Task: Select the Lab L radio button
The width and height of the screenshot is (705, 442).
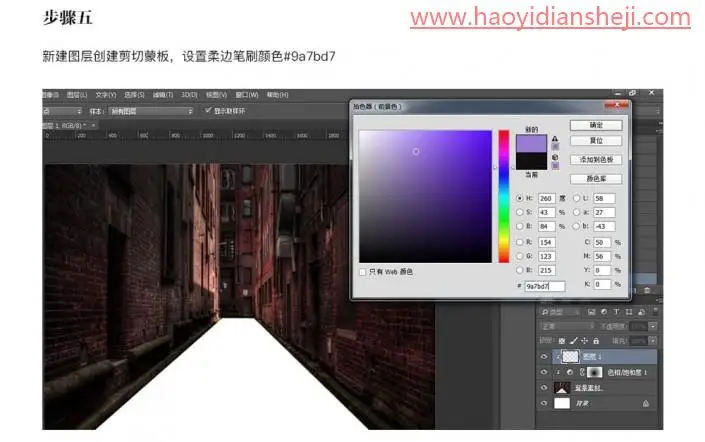Action: (x=576, y=198)
